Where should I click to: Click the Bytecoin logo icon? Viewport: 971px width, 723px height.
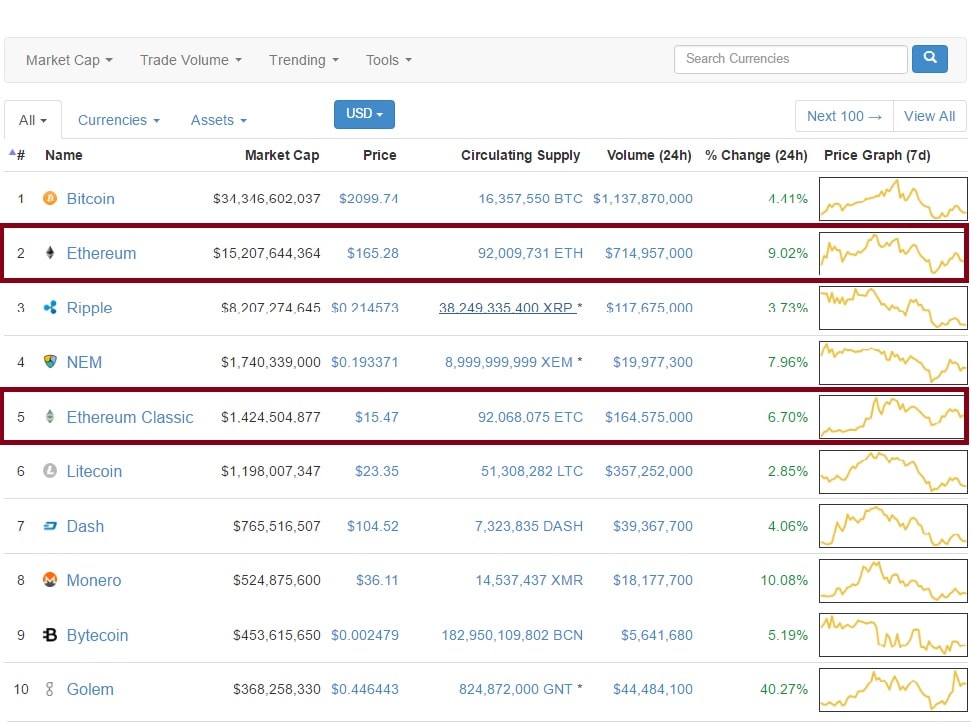(50, 635)
